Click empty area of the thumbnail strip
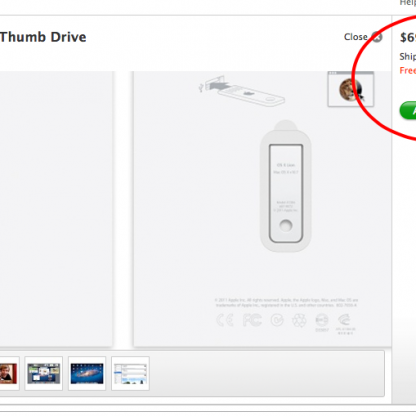This screenshot has width=416, height=416. (x=267, y=373)
